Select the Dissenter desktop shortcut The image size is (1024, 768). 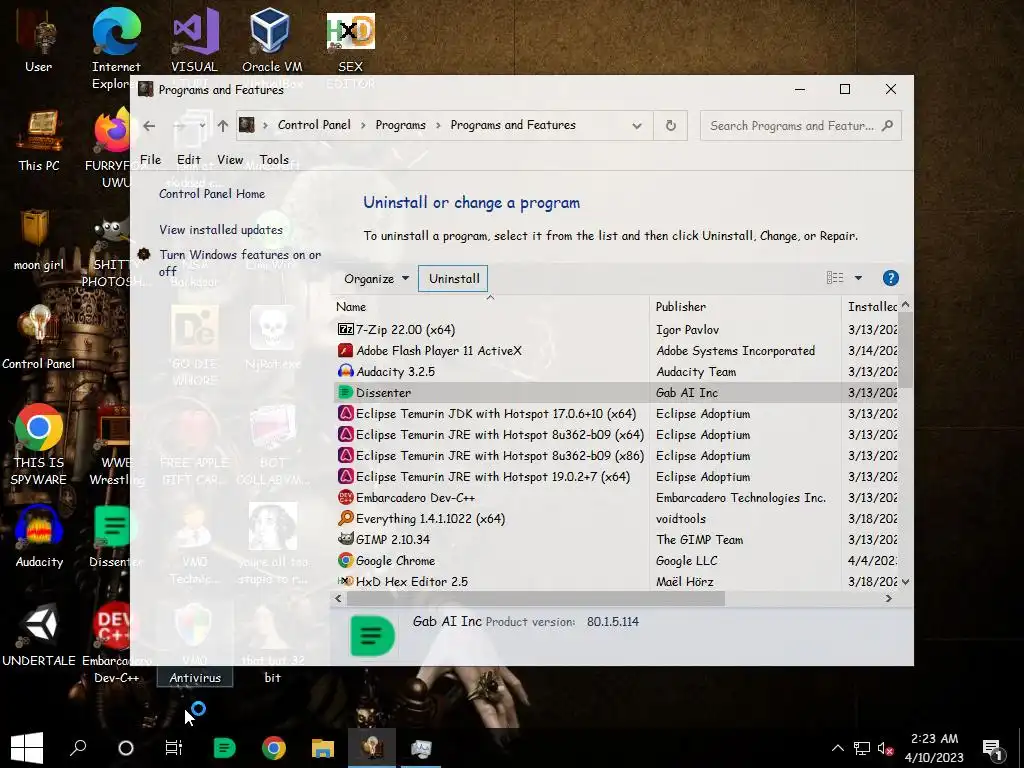tap(112, 536)
